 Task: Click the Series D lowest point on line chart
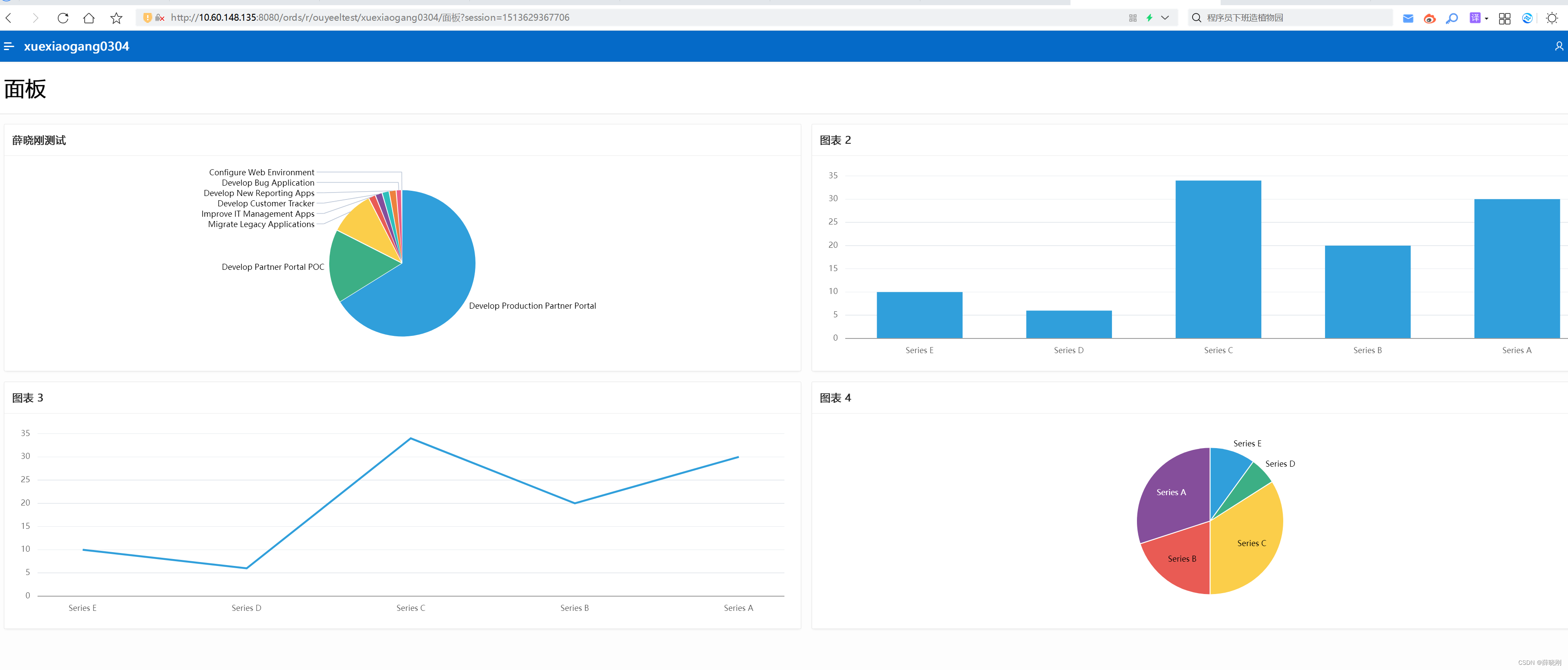(x=246, y=568)
